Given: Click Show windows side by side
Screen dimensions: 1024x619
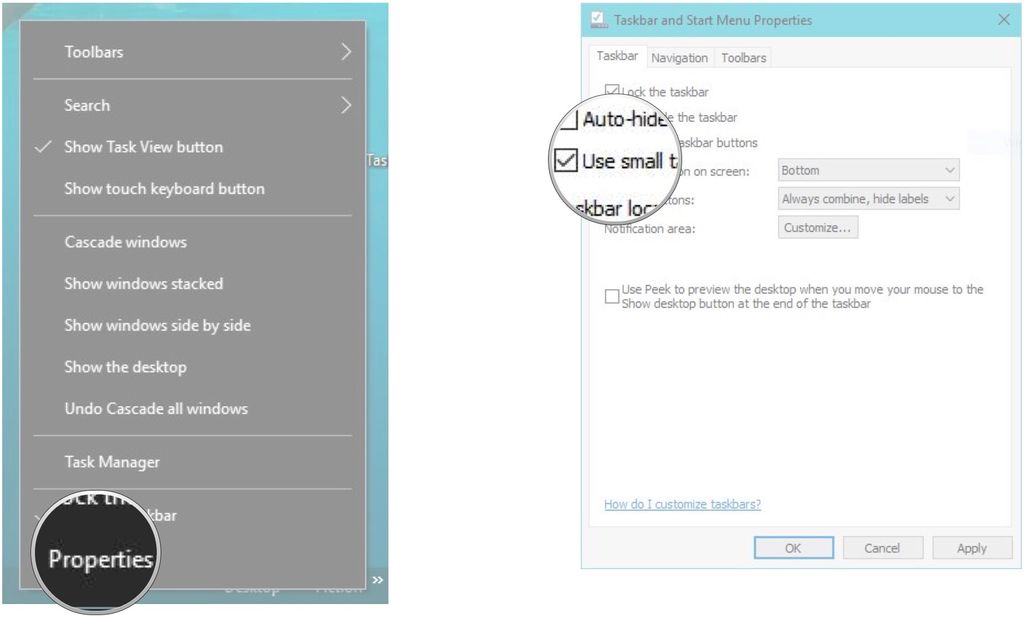Looking at the screenshot, I should (157, 325).
